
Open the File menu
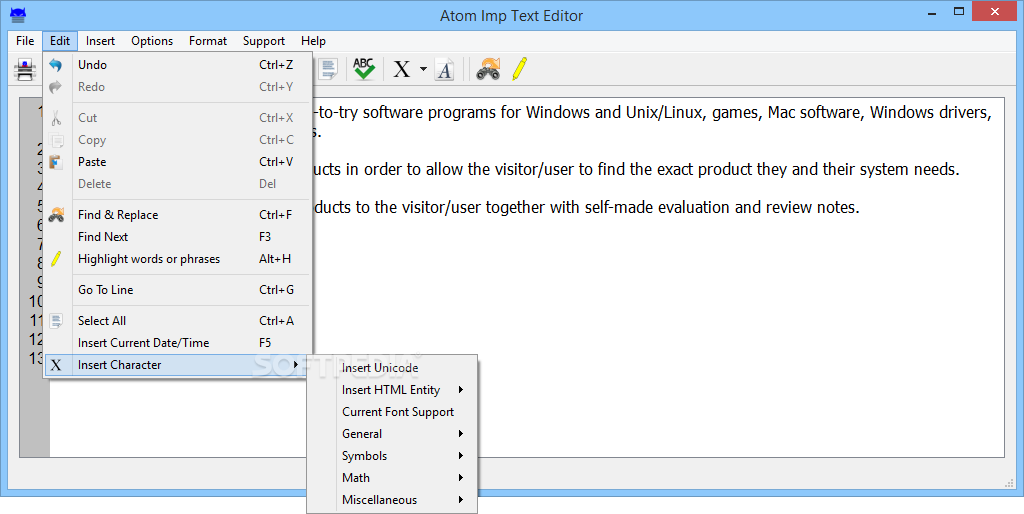pos(25,41)
